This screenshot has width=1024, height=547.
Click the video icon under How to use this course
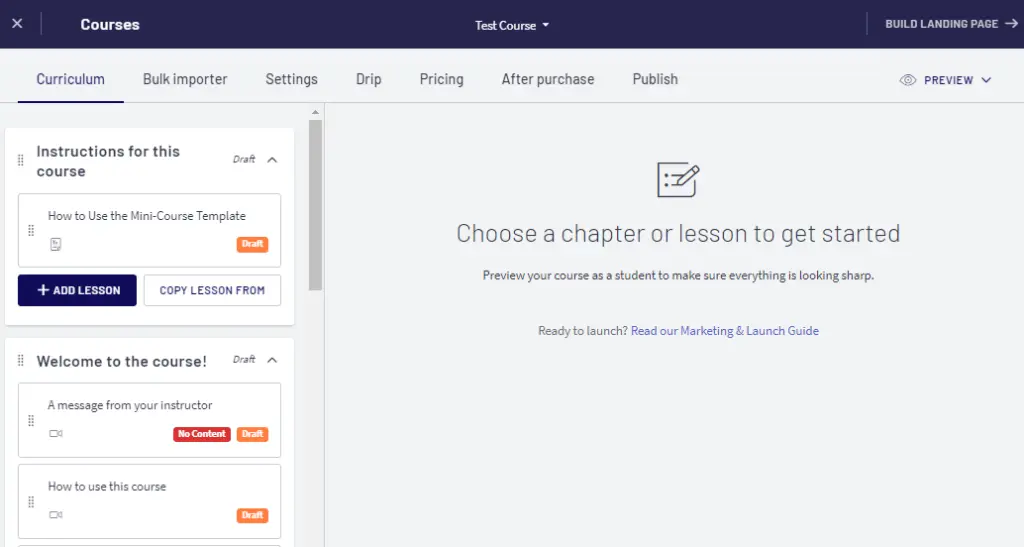(x=56, y=515)
